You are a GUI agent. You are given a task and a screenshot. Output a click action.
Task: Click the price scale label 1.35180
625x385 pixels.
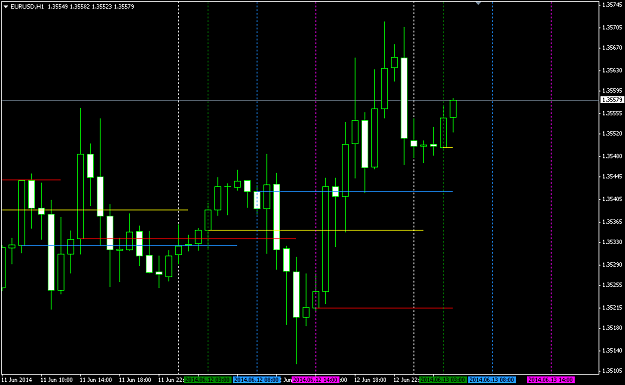point(612,328)
